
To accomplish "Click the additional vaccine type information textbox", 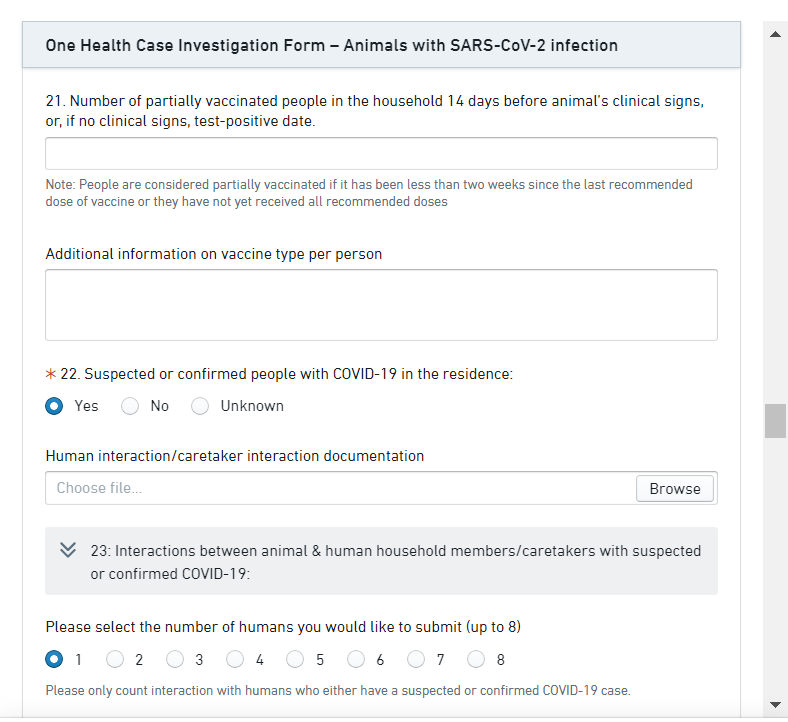I will (x=381, y=305).
